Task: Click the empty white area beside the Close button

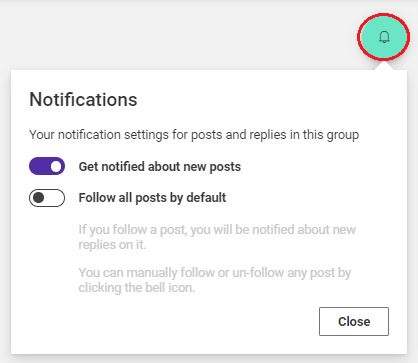Action: pyautogui.click(x=167, y=321)
